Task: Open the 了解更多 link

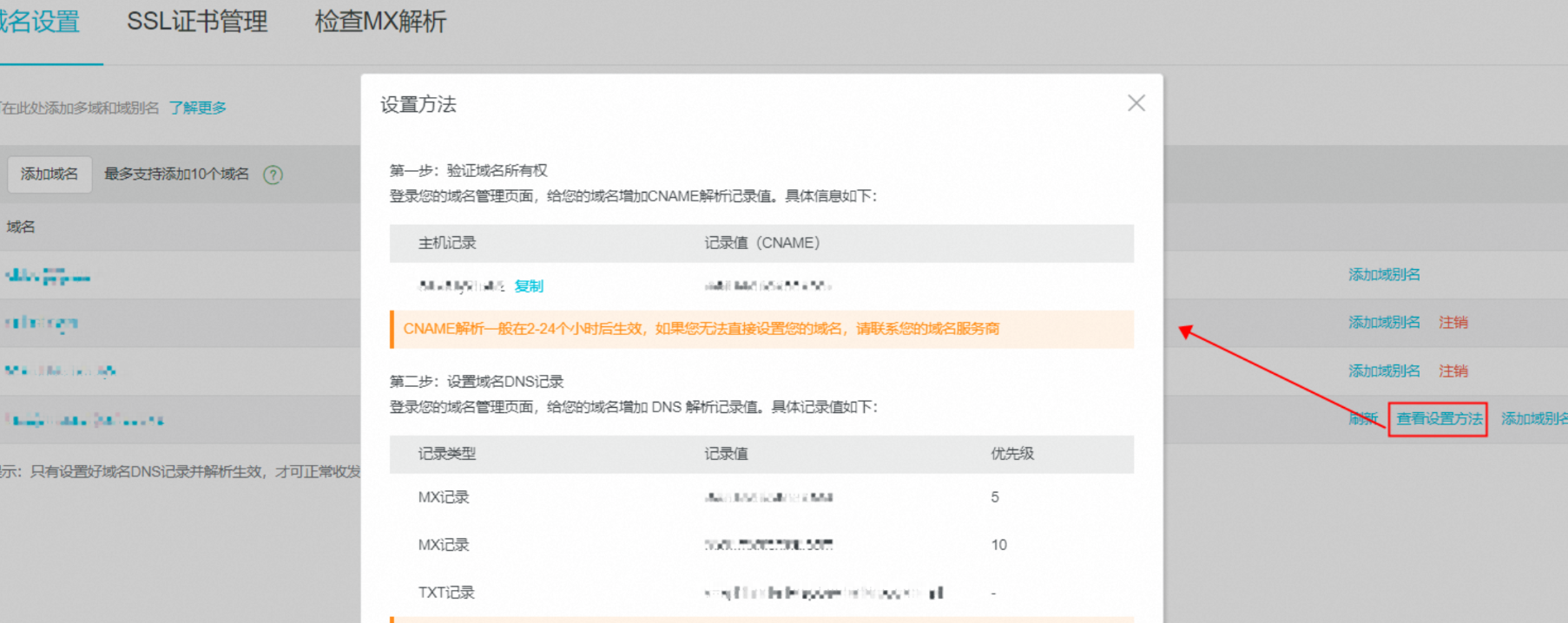Action: tap(198, 108)
